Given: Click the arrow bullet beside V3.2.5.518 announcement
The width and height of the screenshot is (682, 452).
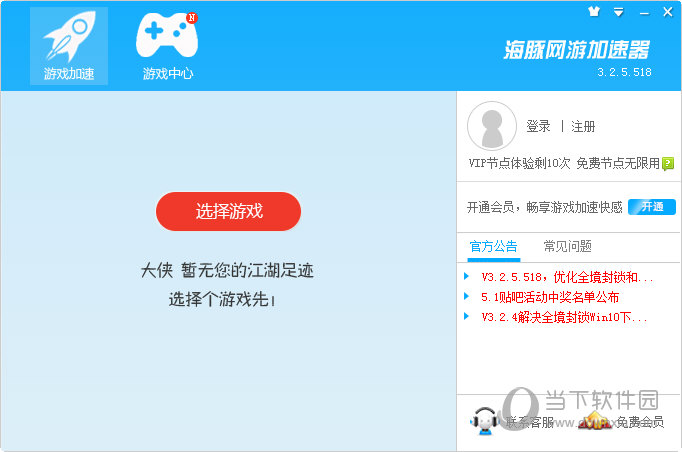Looking at the screenshot, I should pos(466,276).
